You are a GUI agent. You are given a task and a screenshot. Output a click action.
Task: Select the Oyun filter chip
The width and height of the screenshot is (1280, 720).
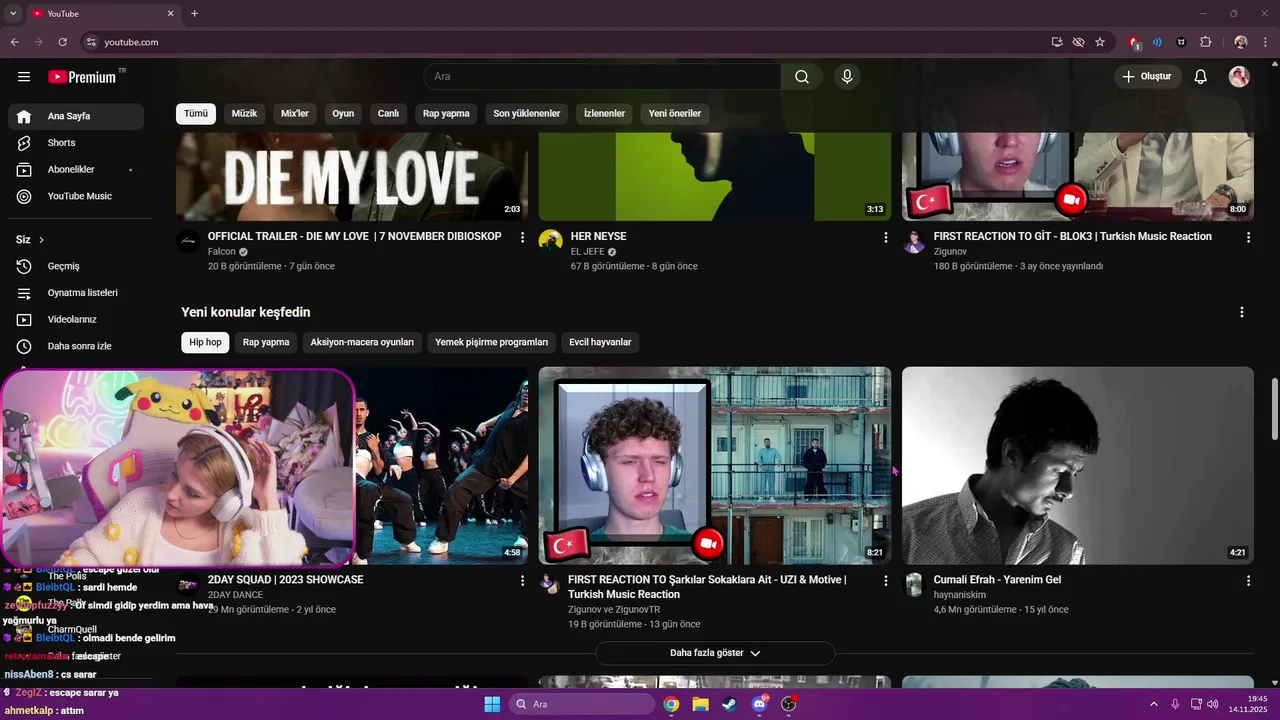click(x=343, y=114)
